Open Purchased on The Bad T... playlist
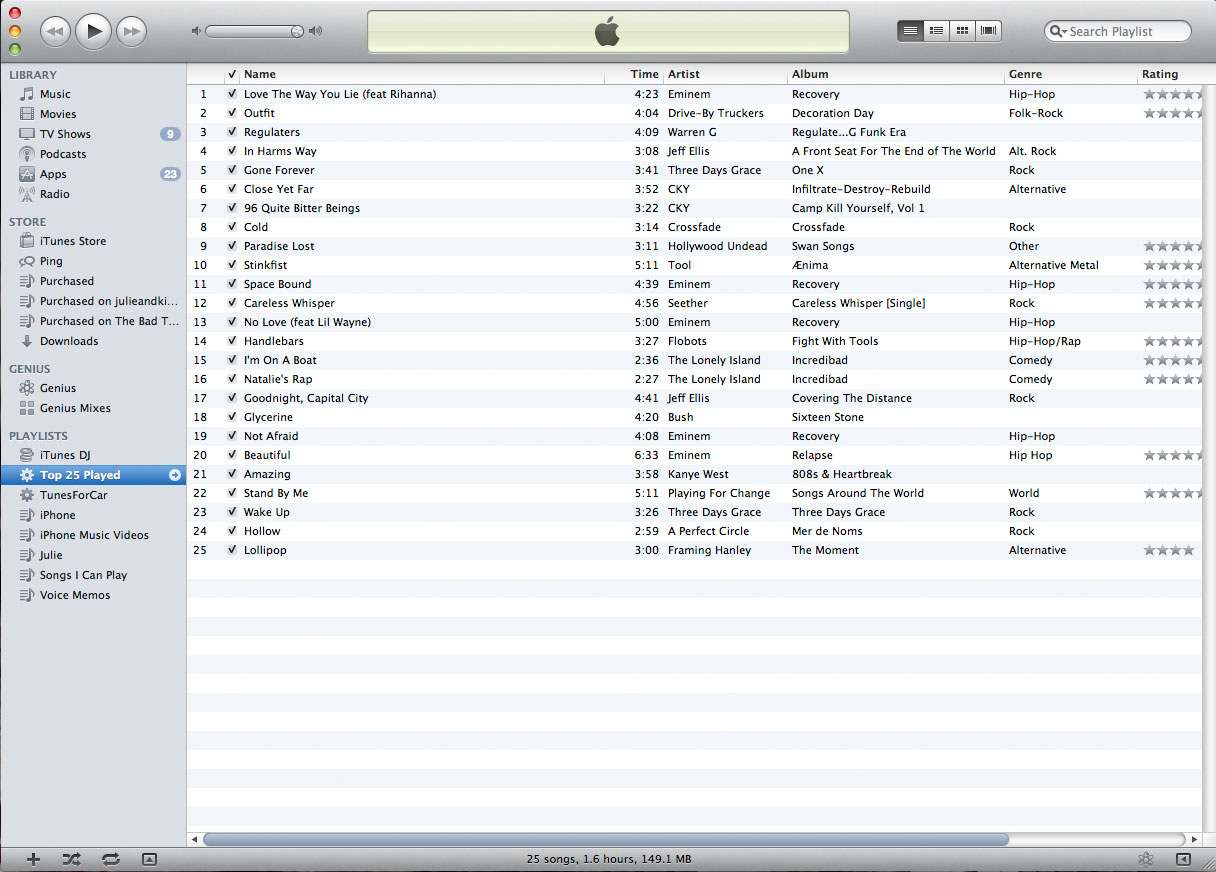 [100, 321]
